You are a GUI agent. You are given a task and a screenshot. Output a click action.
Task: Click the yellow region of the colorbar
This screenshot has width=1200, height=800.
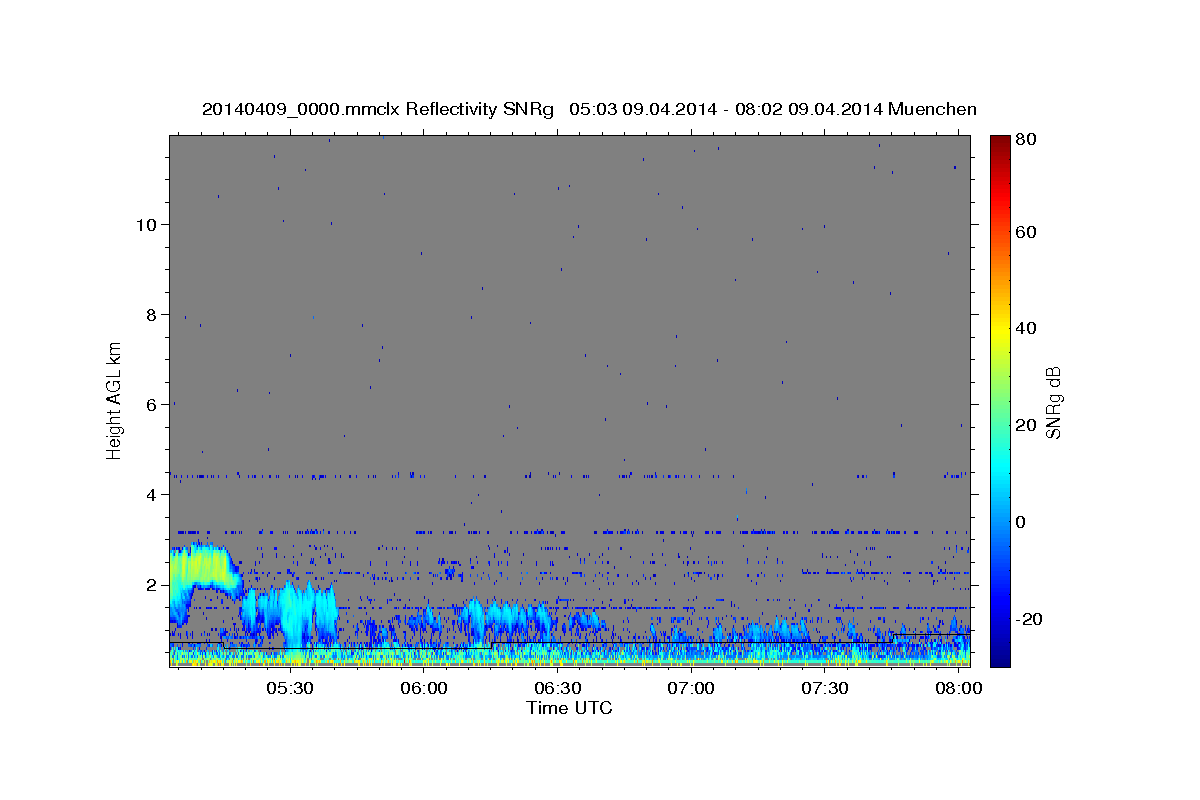(999, 330)
